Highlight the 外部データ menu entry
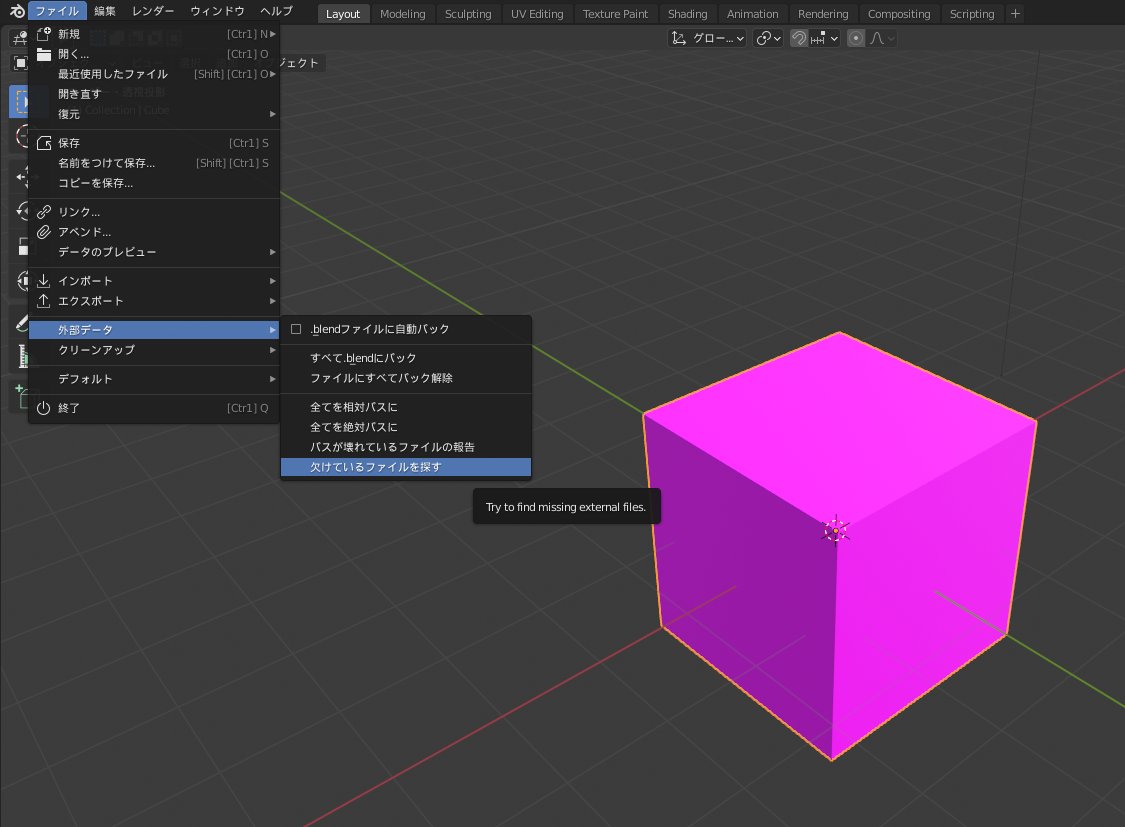Viewport: 1125px width, 827px height. 154,330
